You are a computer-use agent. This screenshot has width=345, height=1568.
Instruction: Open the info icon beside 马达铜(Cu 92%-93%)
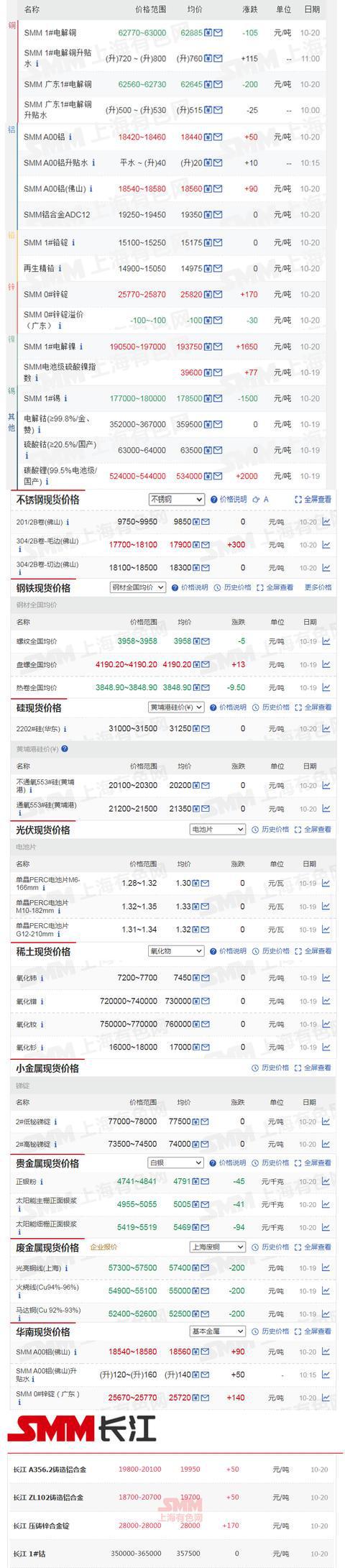pyautogui.click(x=19, y=1319)
